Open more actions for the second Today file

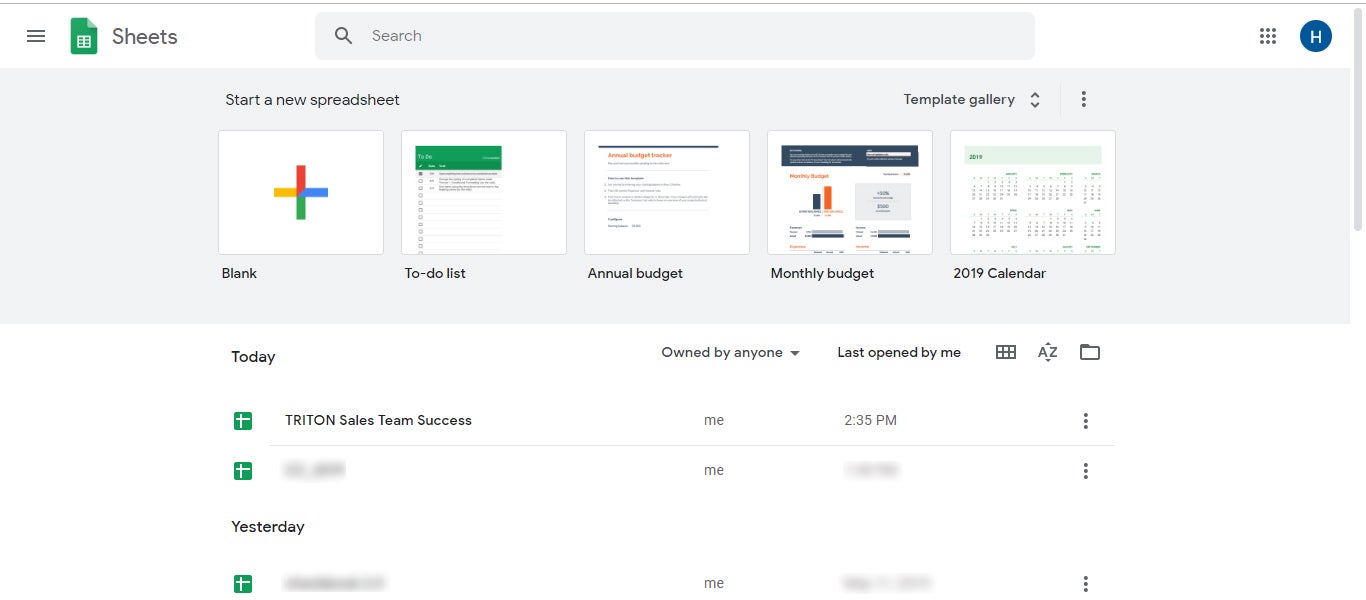coord(1086,471)
